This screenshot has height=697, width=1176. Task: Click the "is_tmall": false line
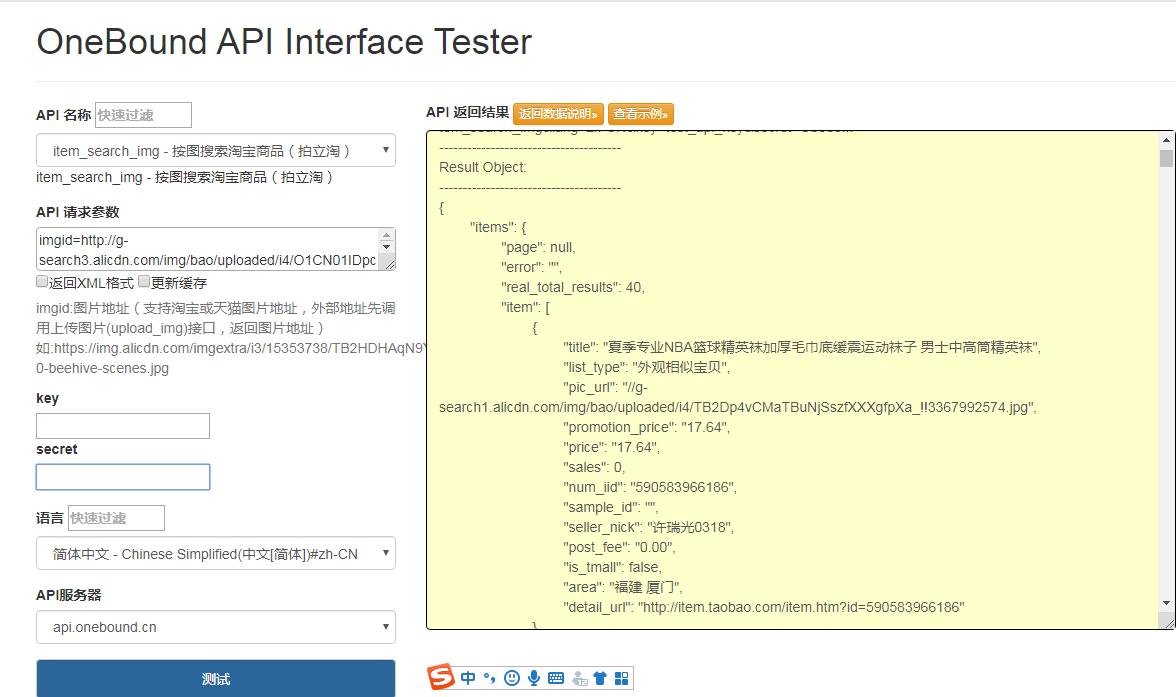click(613, 567)
